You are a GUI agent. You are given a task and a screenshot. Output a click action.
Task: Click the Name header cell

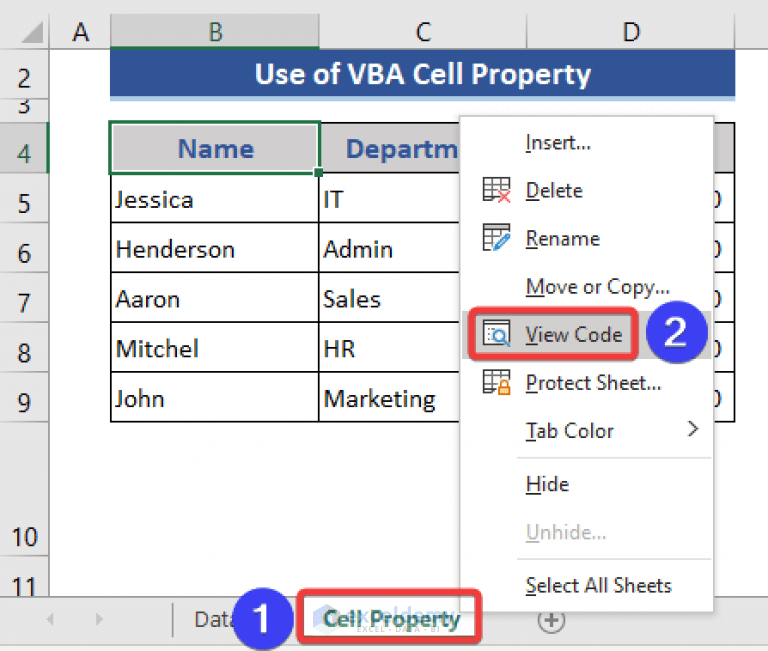pyautogui.click(x=215, y=148)
